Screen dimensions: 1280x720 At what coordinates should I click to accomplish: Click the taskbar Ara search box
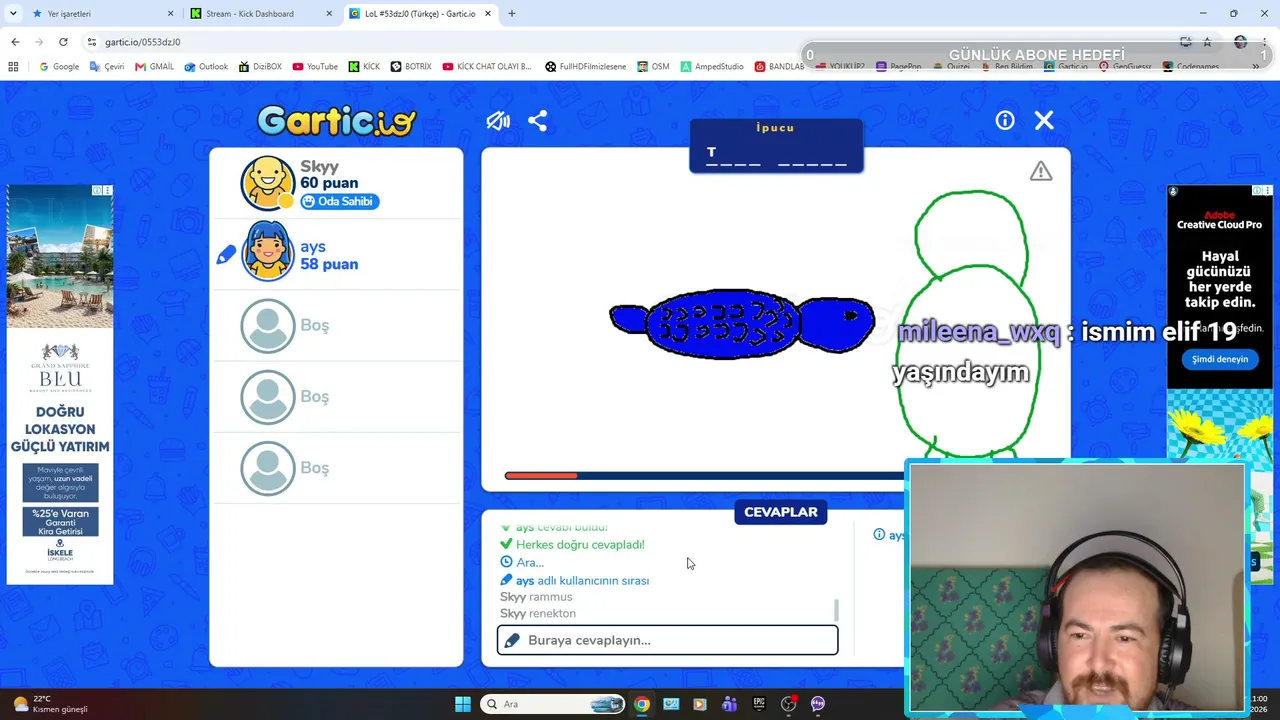coord(553,704)
